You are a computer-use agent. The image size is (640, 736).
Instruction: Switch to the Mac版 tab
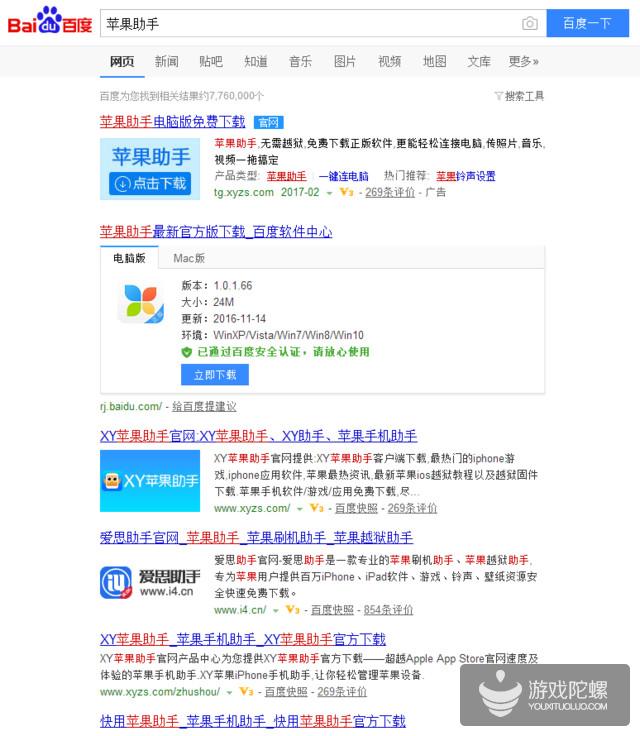pyautogui.click(x=189, y=258)
